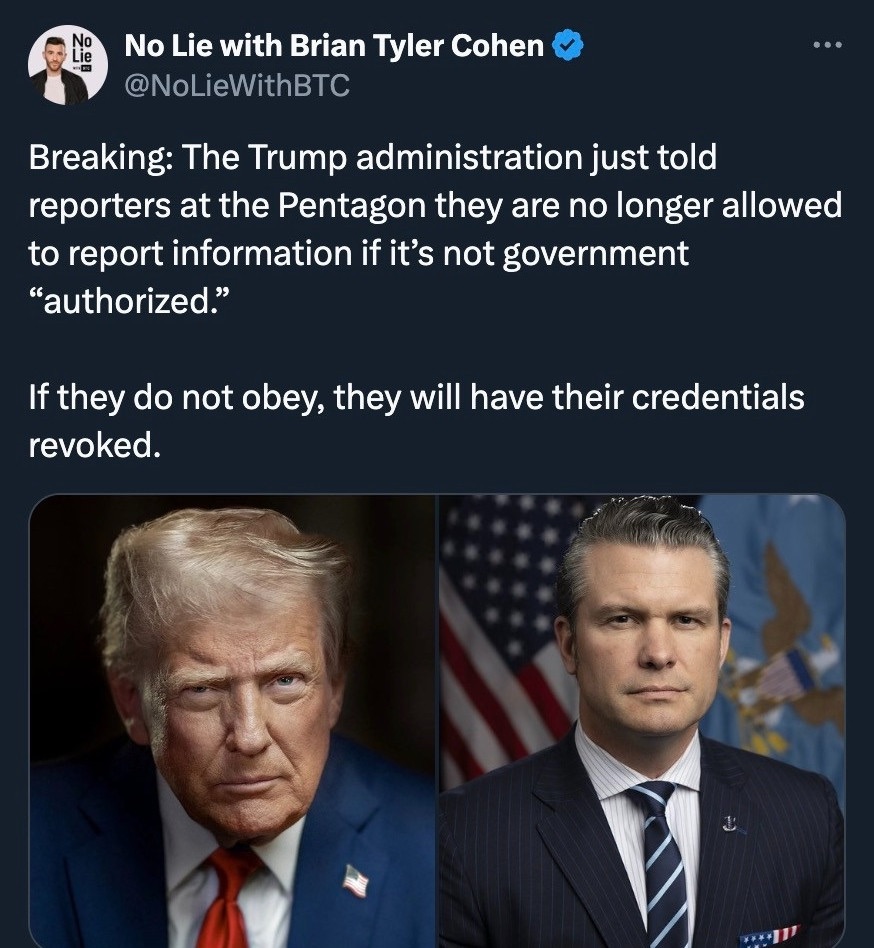
Task: Open the right photo of man in pinstripe suit
Action: click(642, 721)
